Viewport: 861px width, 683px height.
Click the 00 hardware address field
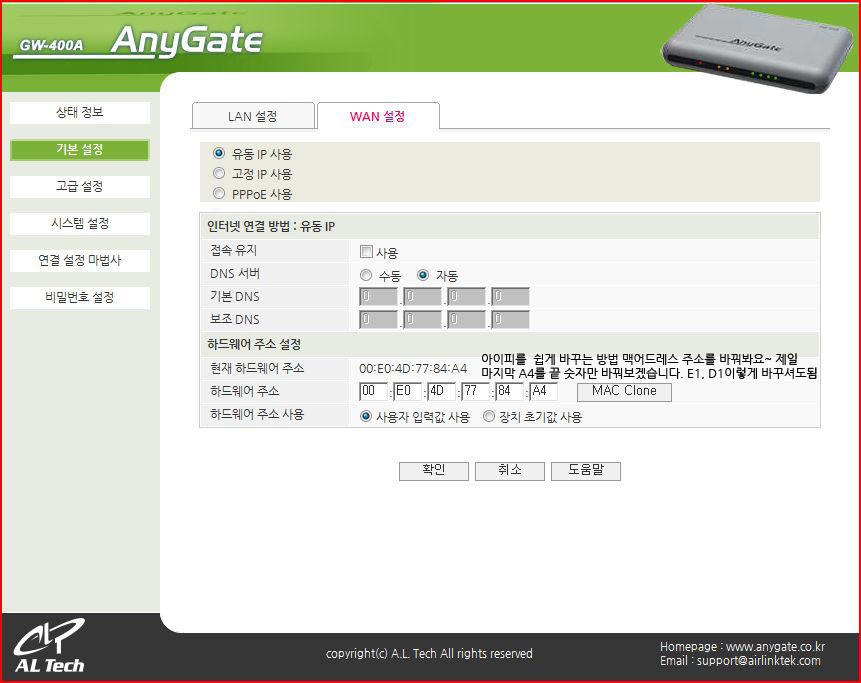373,391
